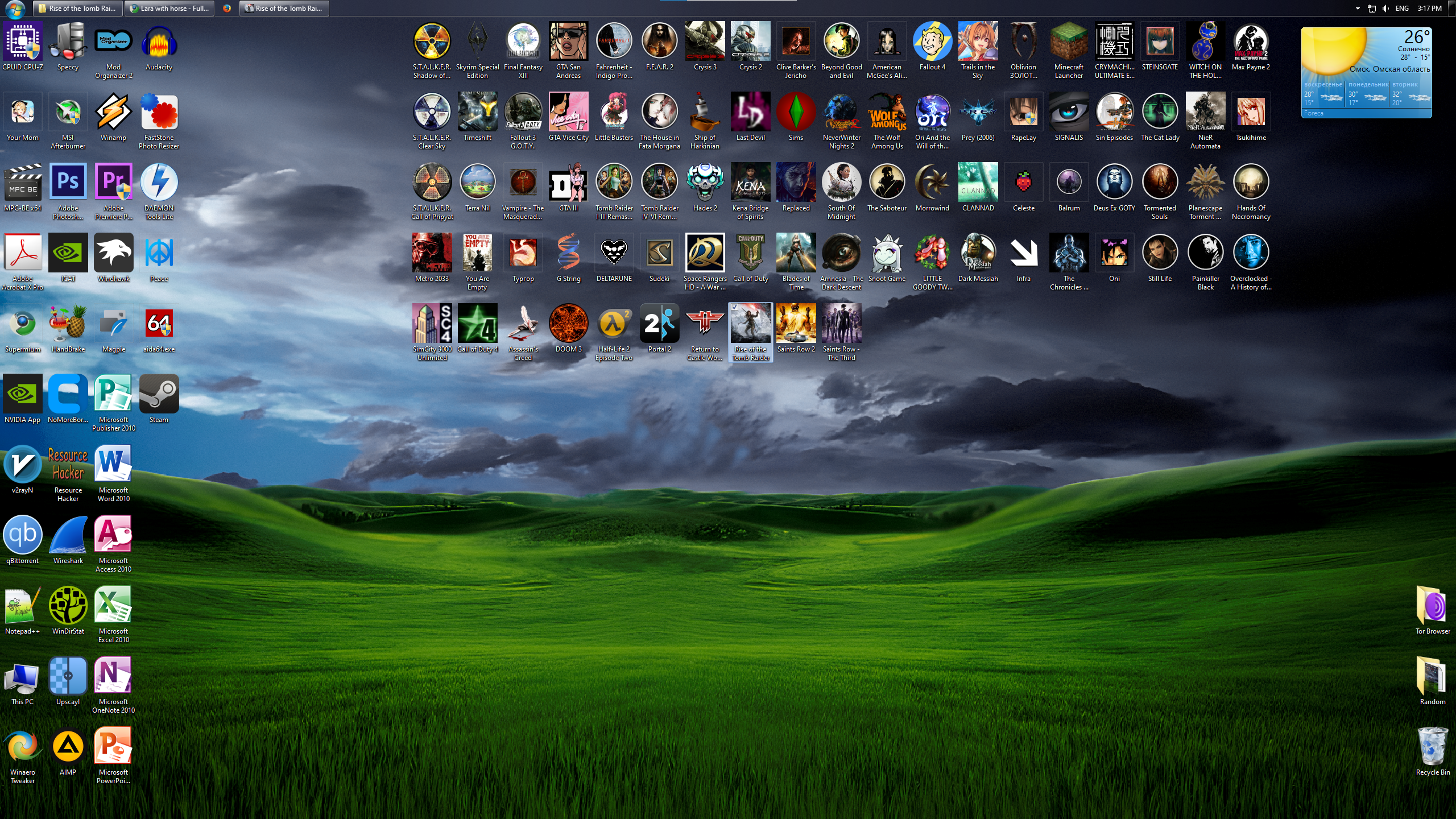Viewport: 1456px width, 819px height.
Task: Select the DOOM 3 desktop icon
Action: [569, 323]
